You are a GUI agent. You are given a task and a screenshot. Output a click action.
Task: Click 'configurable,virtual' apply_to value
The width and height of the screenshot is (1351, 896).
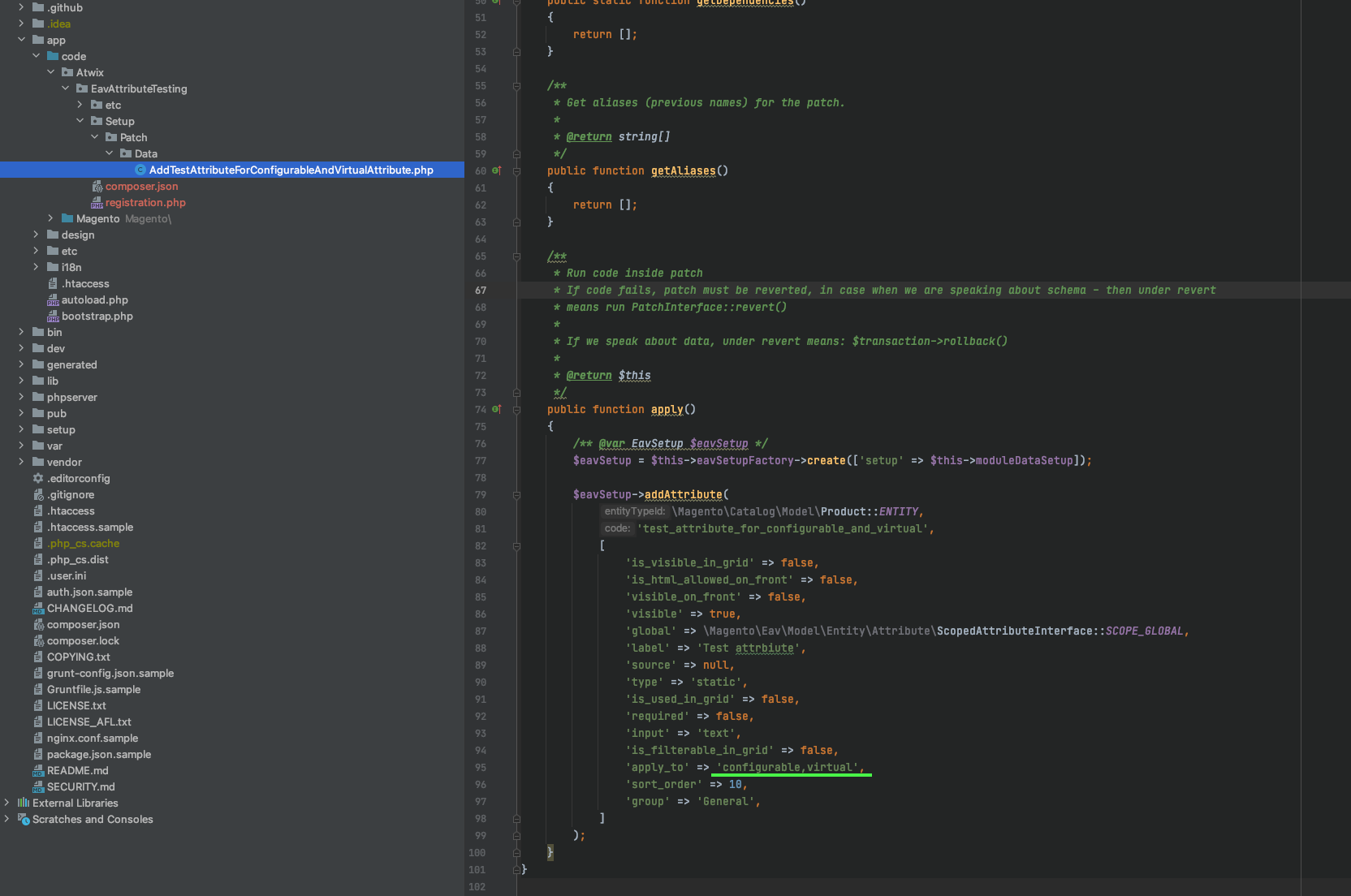coord(788,767)
